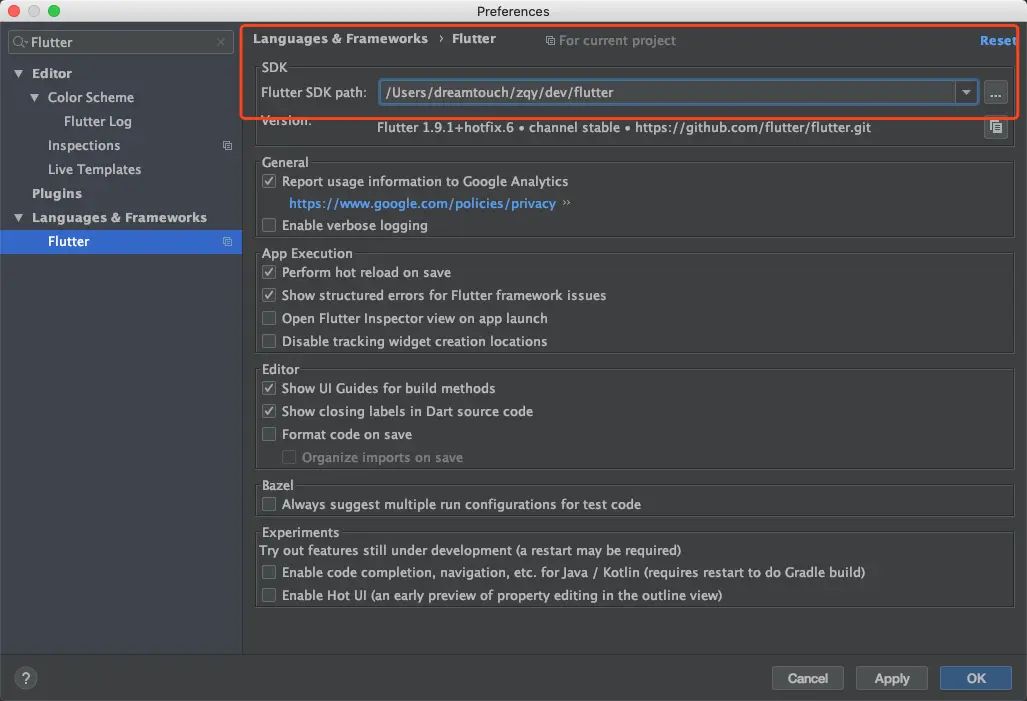Click the project-level icon beside Flutter
This screenshot has width=1027, height=701.
tap(227, 242)
